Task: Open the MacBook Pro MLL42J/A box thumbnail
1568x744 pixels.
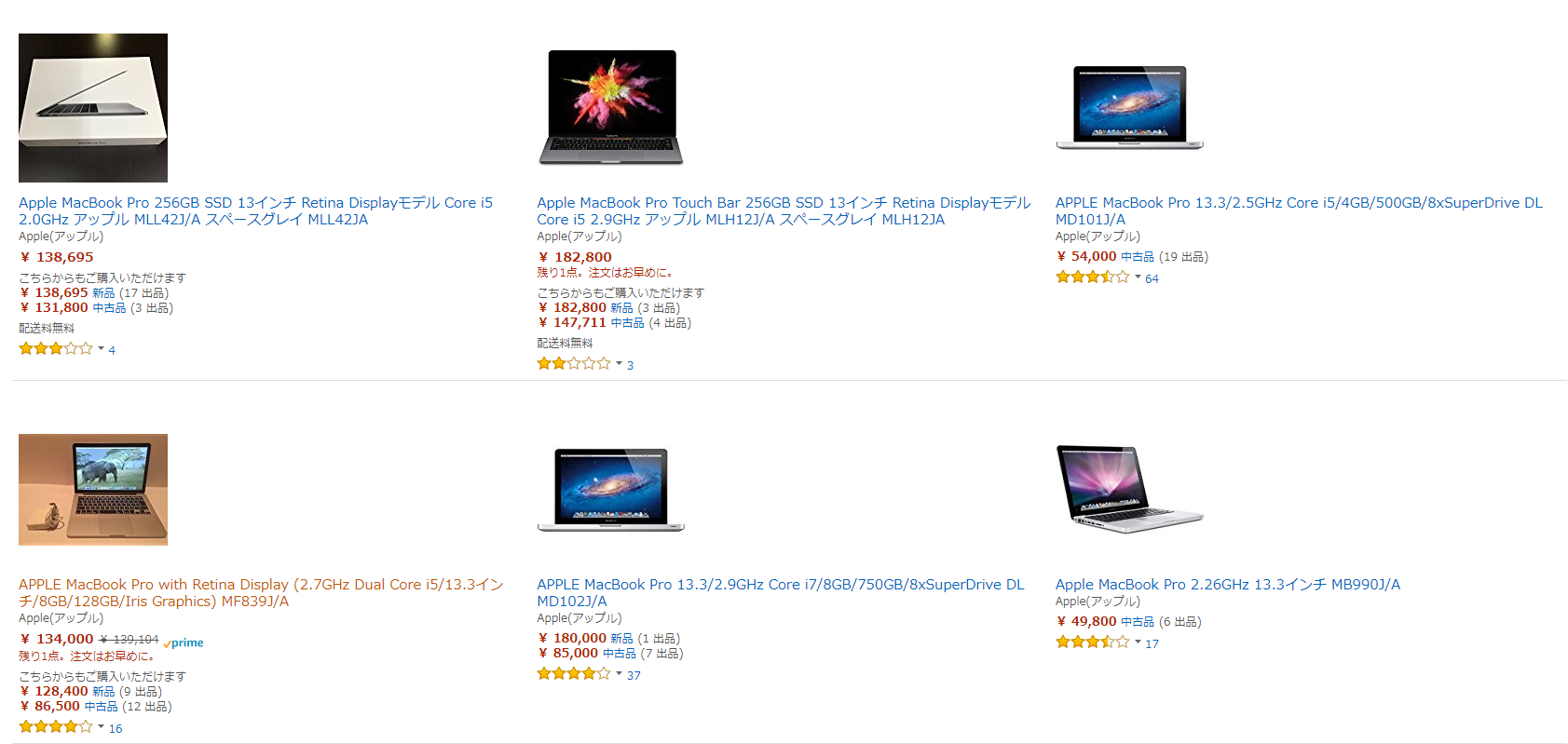Action: pyautogui.click(x=93, y=108)
